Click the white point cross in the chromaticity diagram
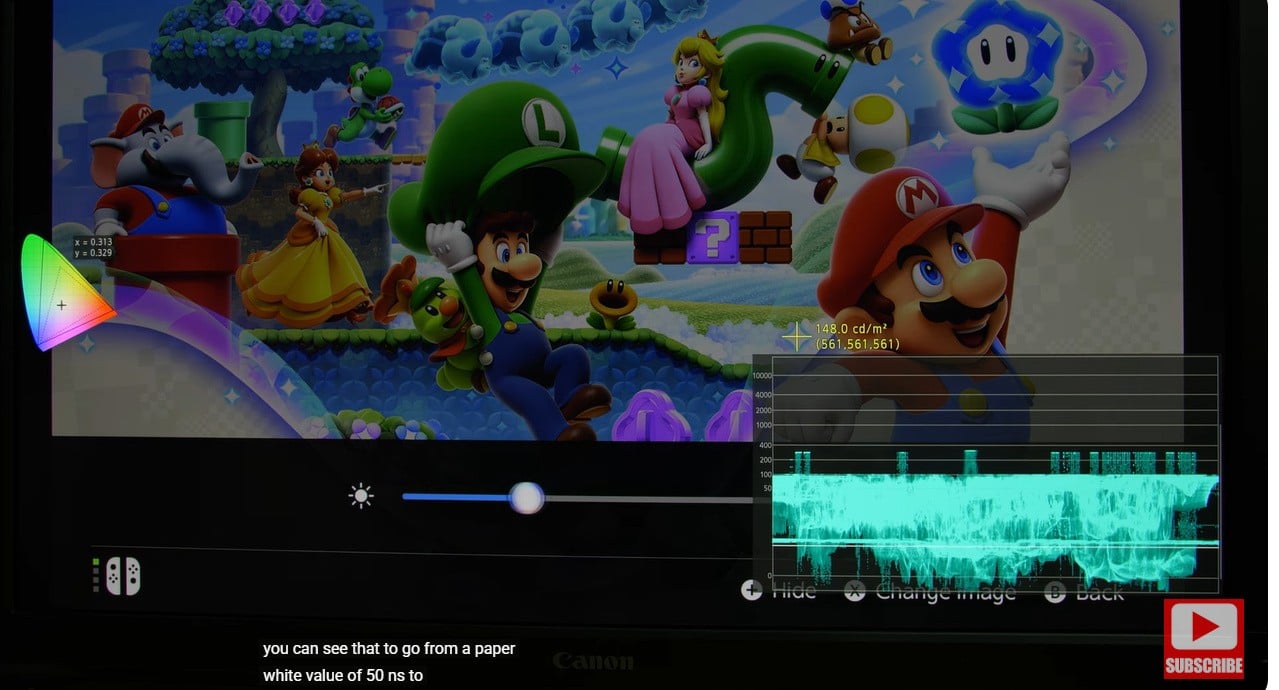1279x690 pixels. point(62,304)
